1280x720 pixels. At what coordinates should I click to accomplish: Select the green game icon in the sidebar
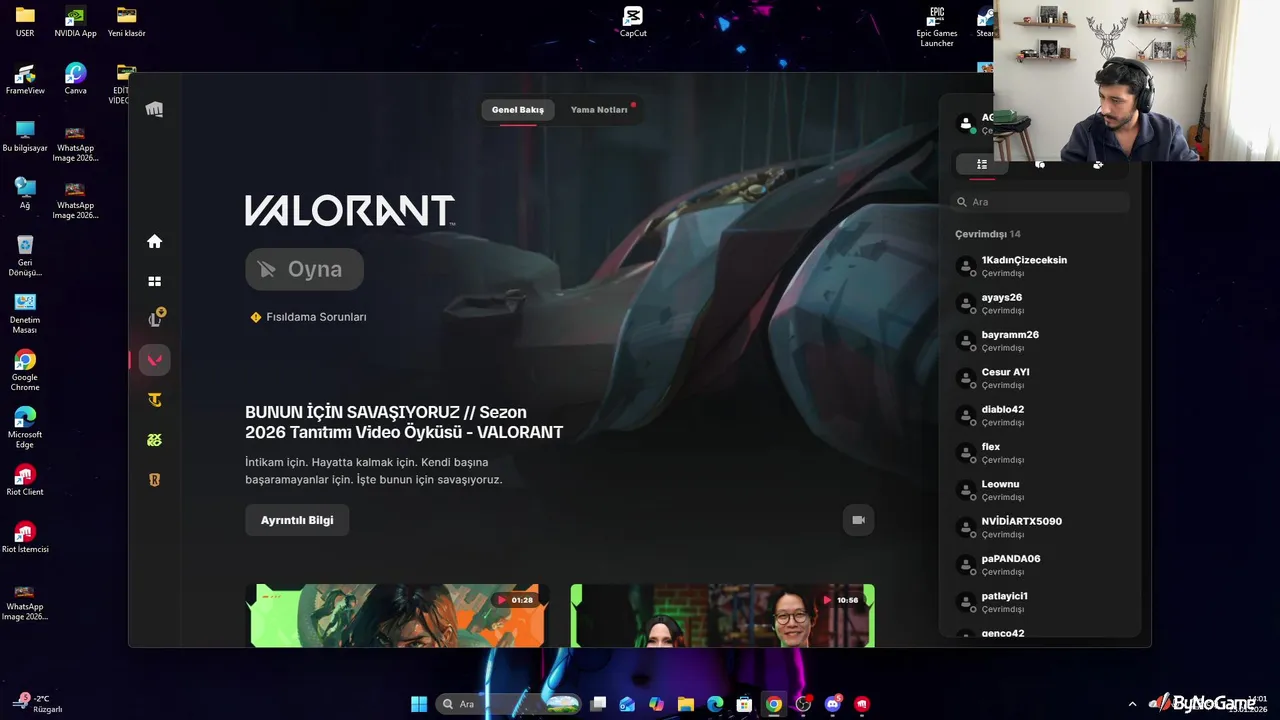click(x=154, y=440)
